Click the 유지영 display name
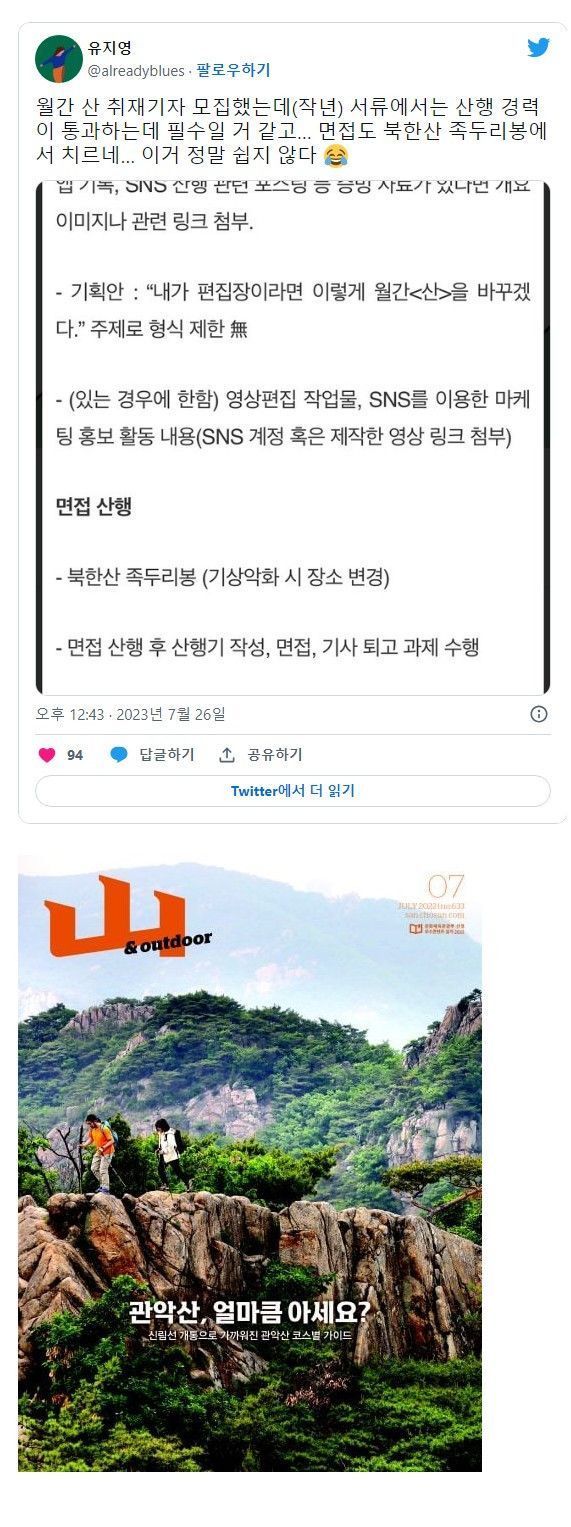 pyautogui.click(x=110, y=48)
